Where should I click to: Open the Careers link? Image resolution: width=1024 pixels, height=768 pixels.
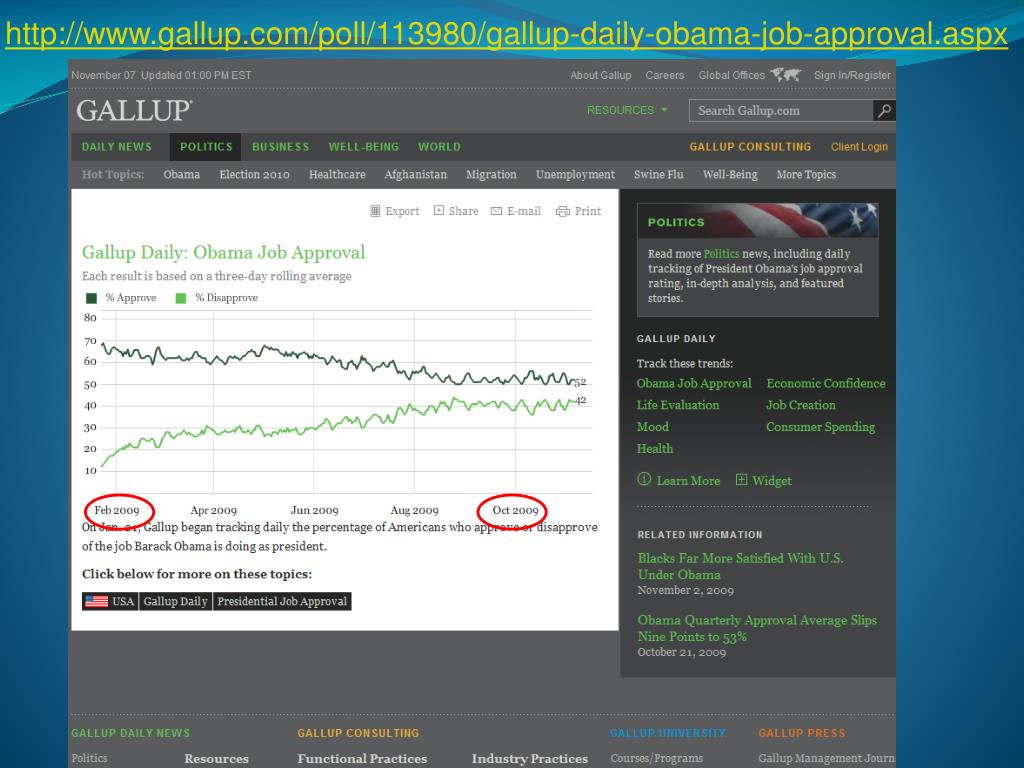point(665,75)
